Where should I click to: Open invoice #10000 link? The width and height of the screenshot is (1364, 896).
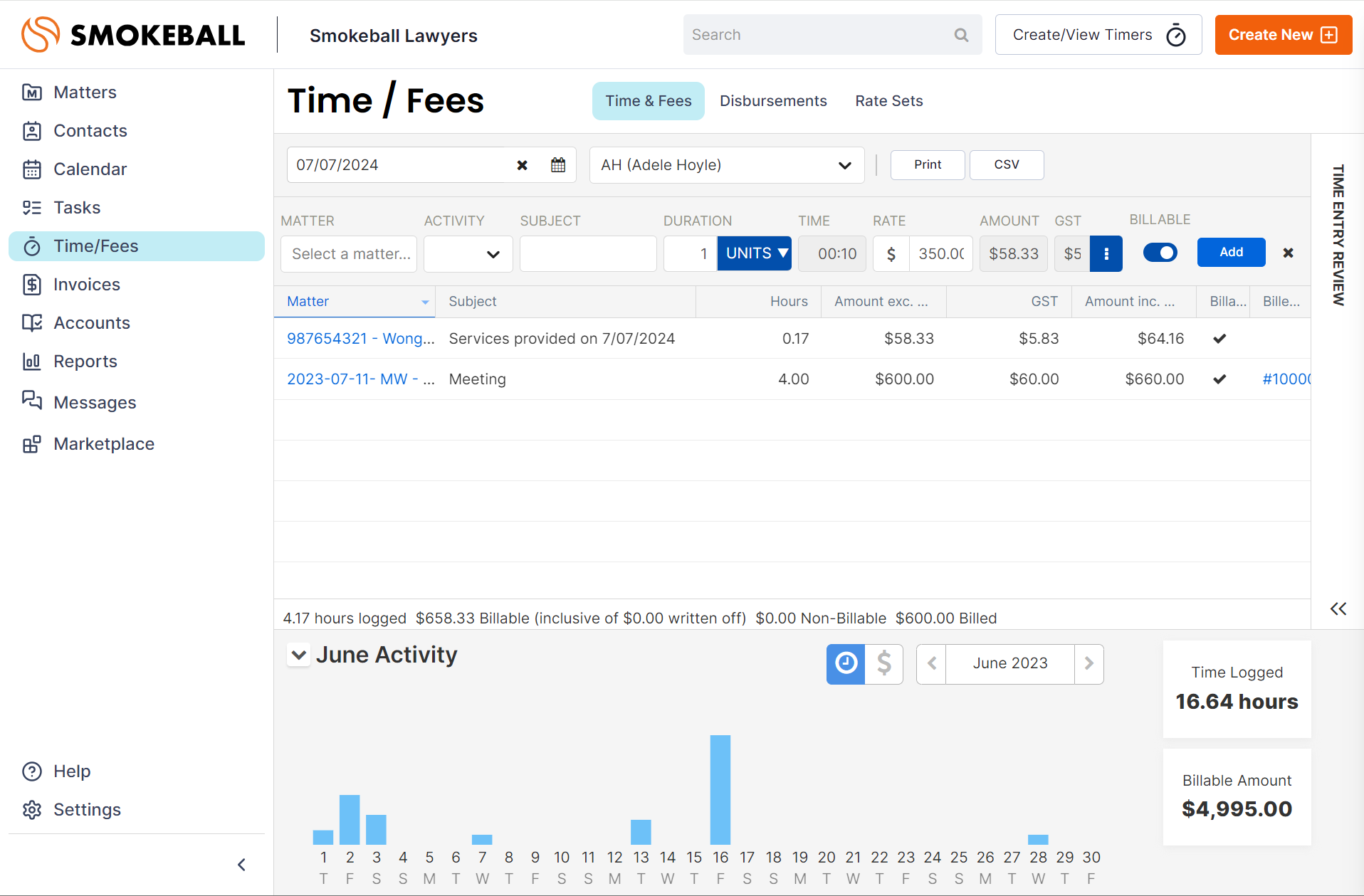click(1286, 379)
